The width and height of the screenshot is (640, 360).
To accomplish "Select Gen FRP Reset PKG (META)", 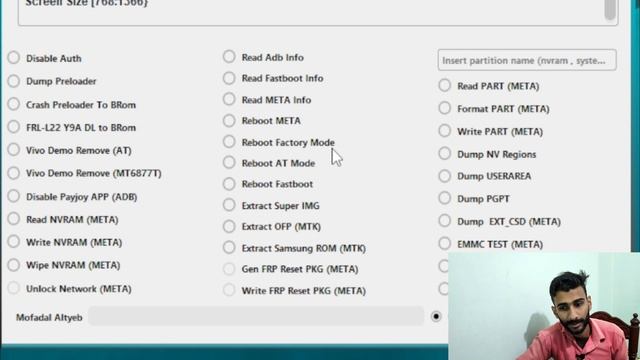I will pos(229,269).
